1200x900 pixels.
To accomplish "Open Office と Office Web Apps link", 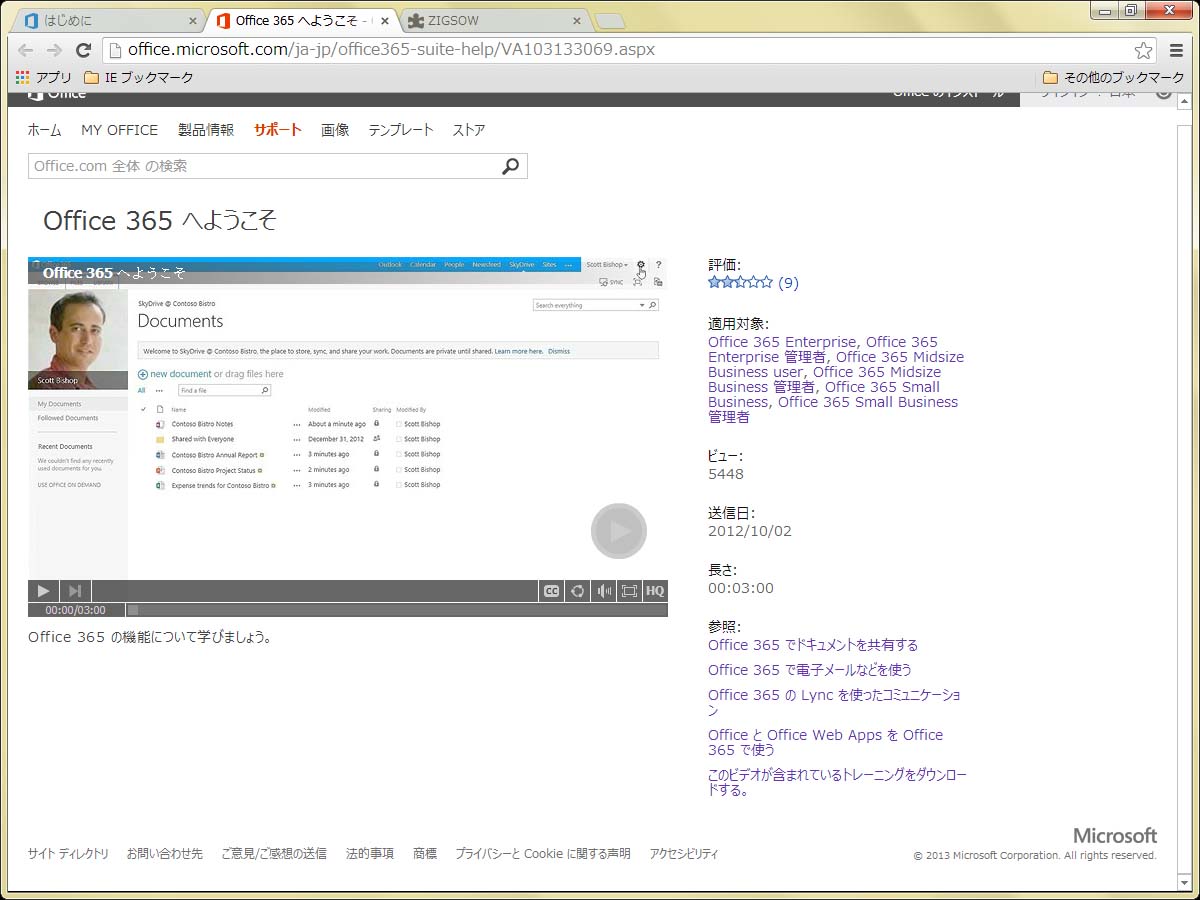I will pyautogui.click(x=825, y=742).
